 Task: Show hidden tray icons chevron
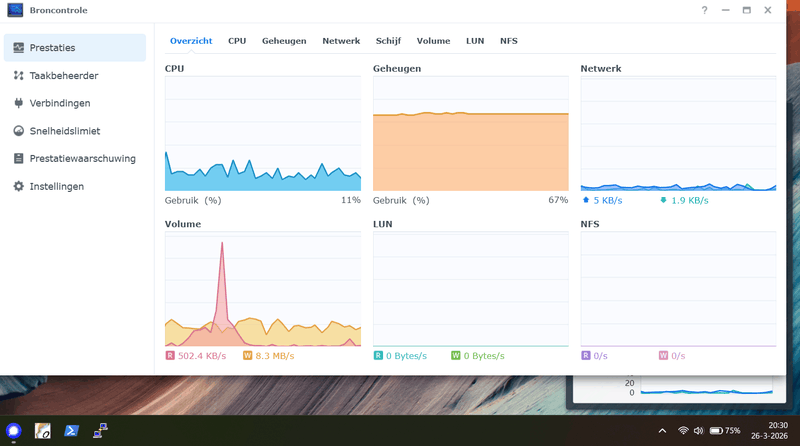pos(662,431)
